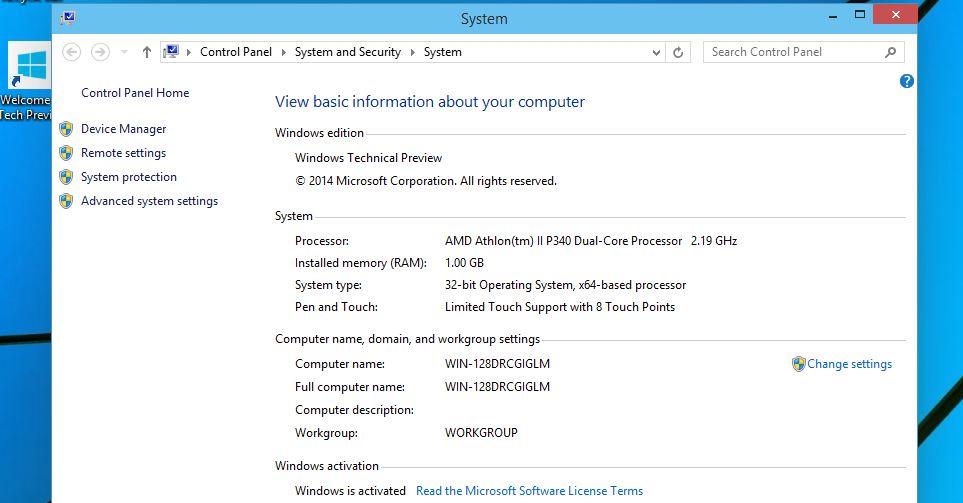Click the shield icon beside Remote settings

point(66,153)
